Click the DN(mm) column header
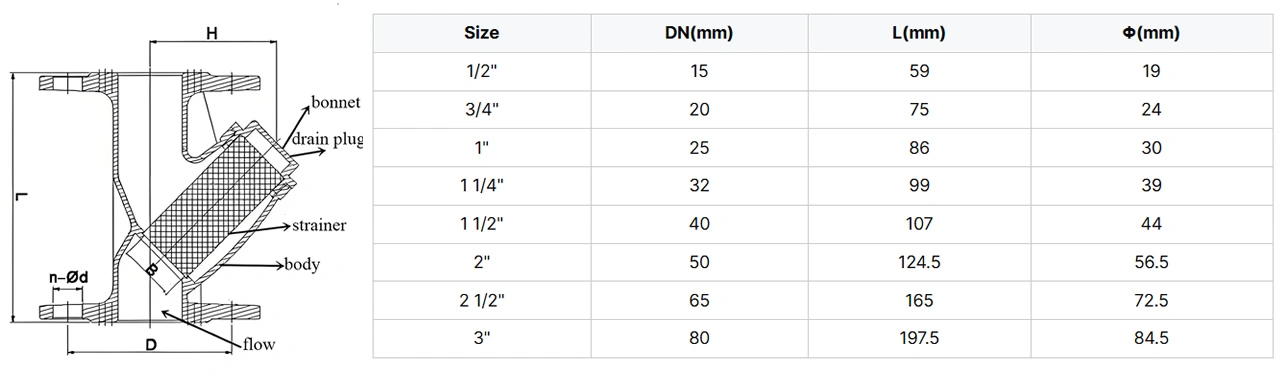Screen dimensions: 1288x375 [x=700, y=33]
